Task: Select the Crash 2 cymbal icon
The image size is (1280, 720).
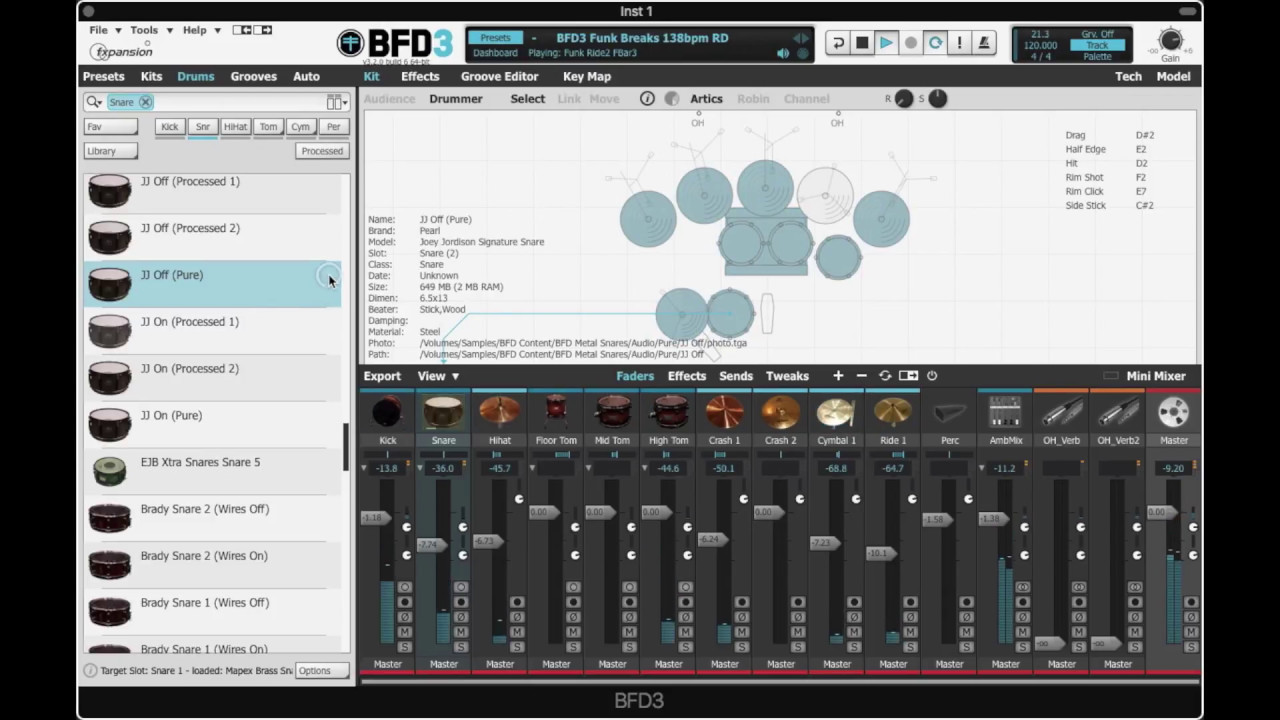Action: coord(780,412)
